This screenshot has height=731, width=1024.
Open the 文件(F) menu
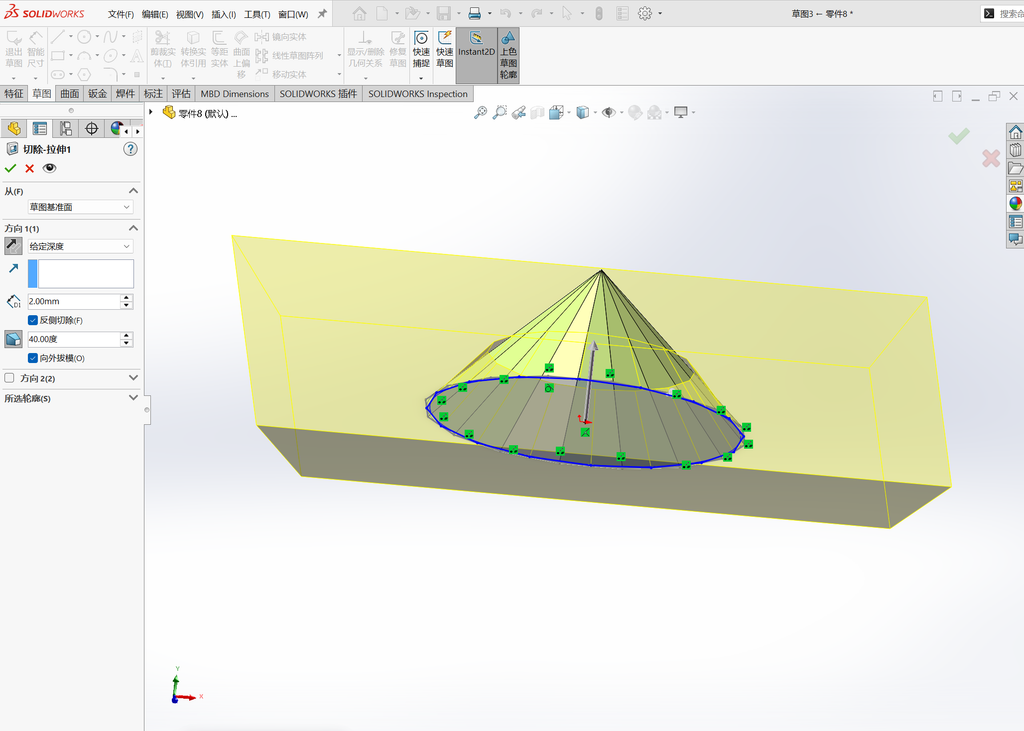(x=121, y=14)
